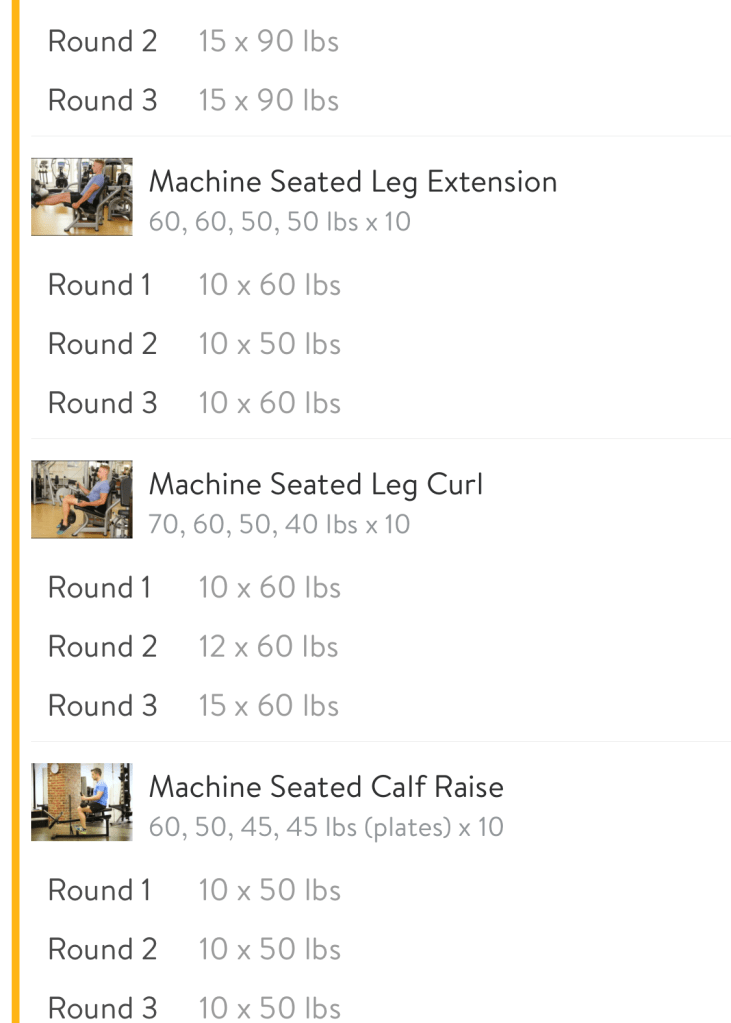Select Calf Raise Round 3 row
The height and width of the screenshot is (1023, 731).
point(195,1008)
